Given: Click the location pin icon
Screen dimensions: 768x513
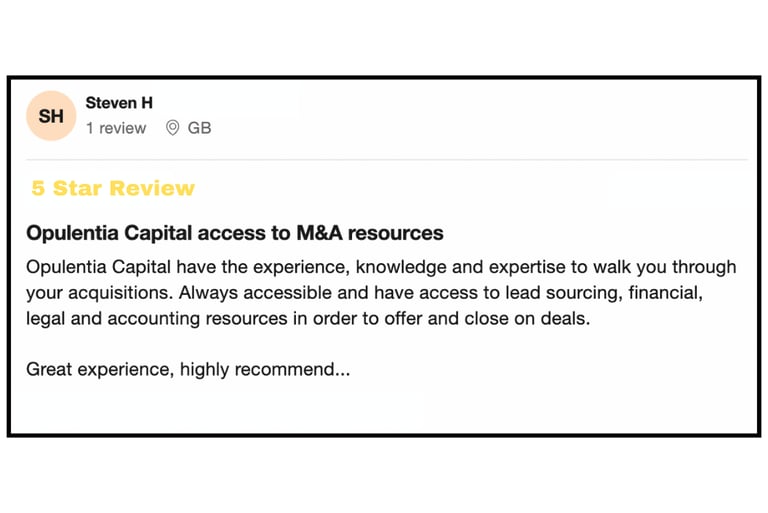Looking at the screenshot, I should (172, 128).
